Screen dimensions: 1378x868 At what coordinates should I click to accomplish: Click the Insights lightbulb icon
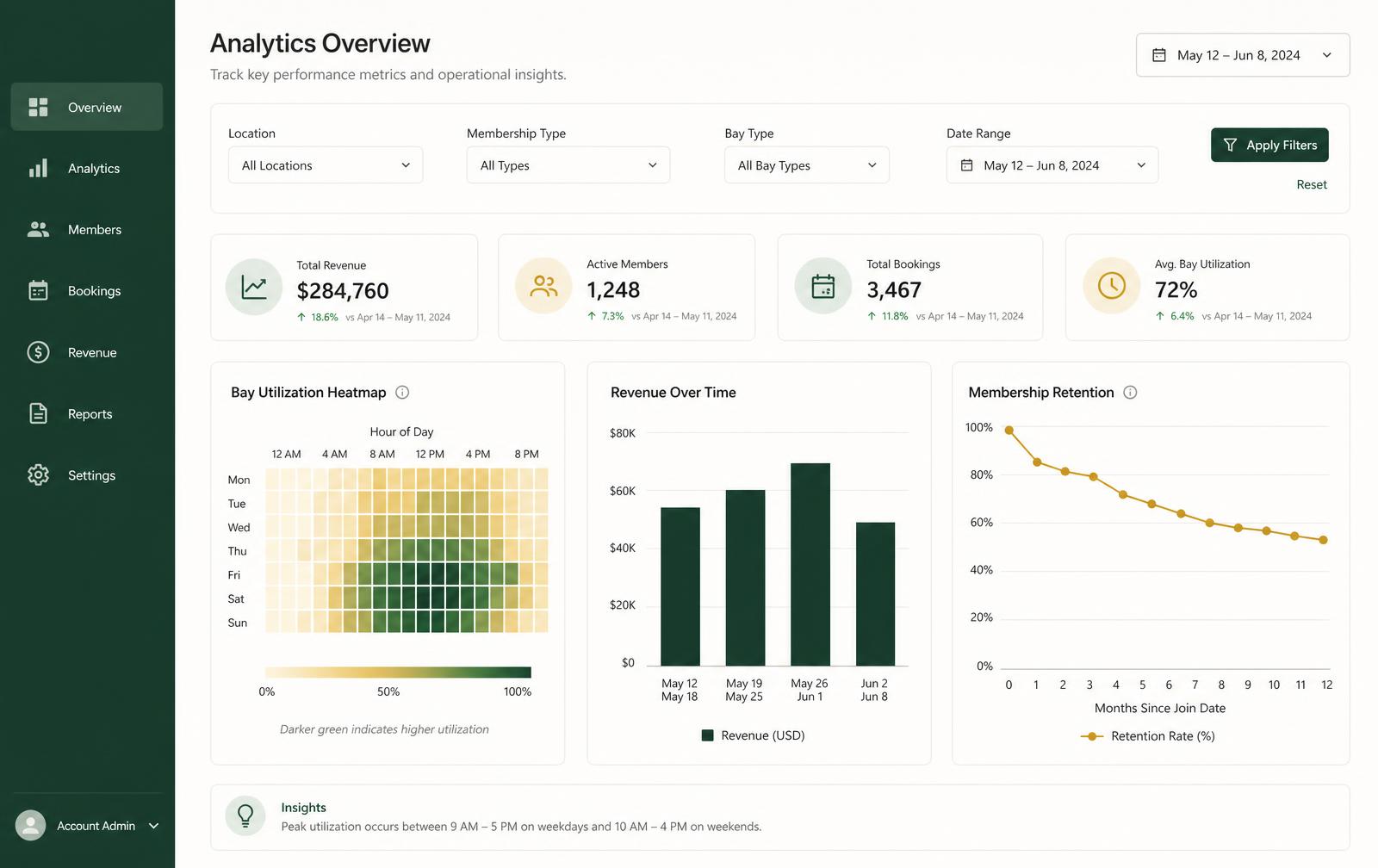(x=245, y=815)
